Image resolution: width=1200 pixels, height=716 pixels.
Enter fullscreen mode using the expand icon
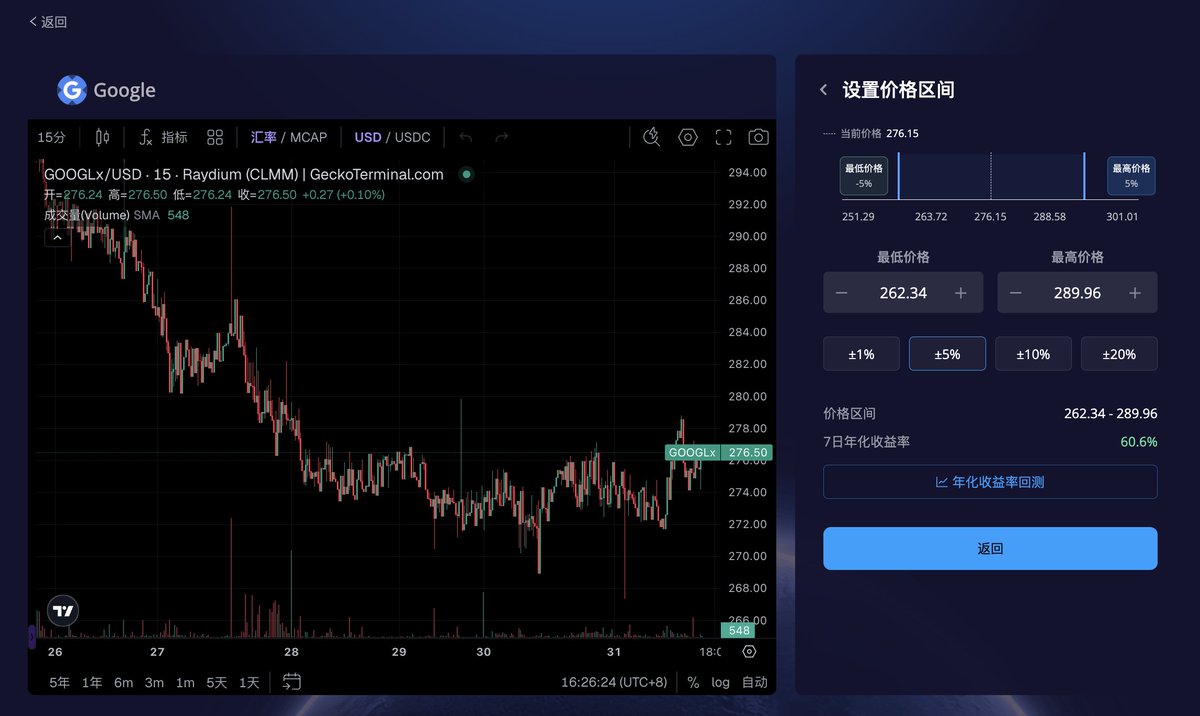pos(723,137)
